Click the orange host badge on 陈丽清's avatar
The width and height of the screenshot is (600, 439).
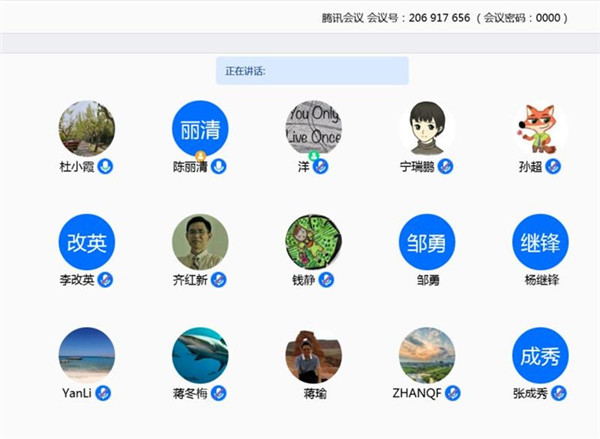(200, 156)
